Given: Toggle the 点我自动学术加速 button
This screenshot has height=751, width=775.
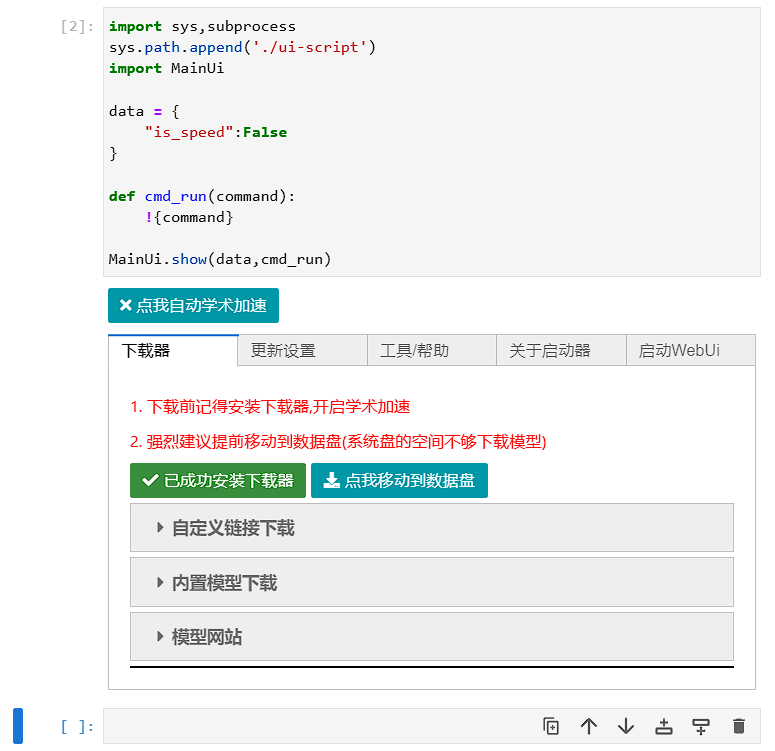Looking at the screenshot, I should 193,306.
